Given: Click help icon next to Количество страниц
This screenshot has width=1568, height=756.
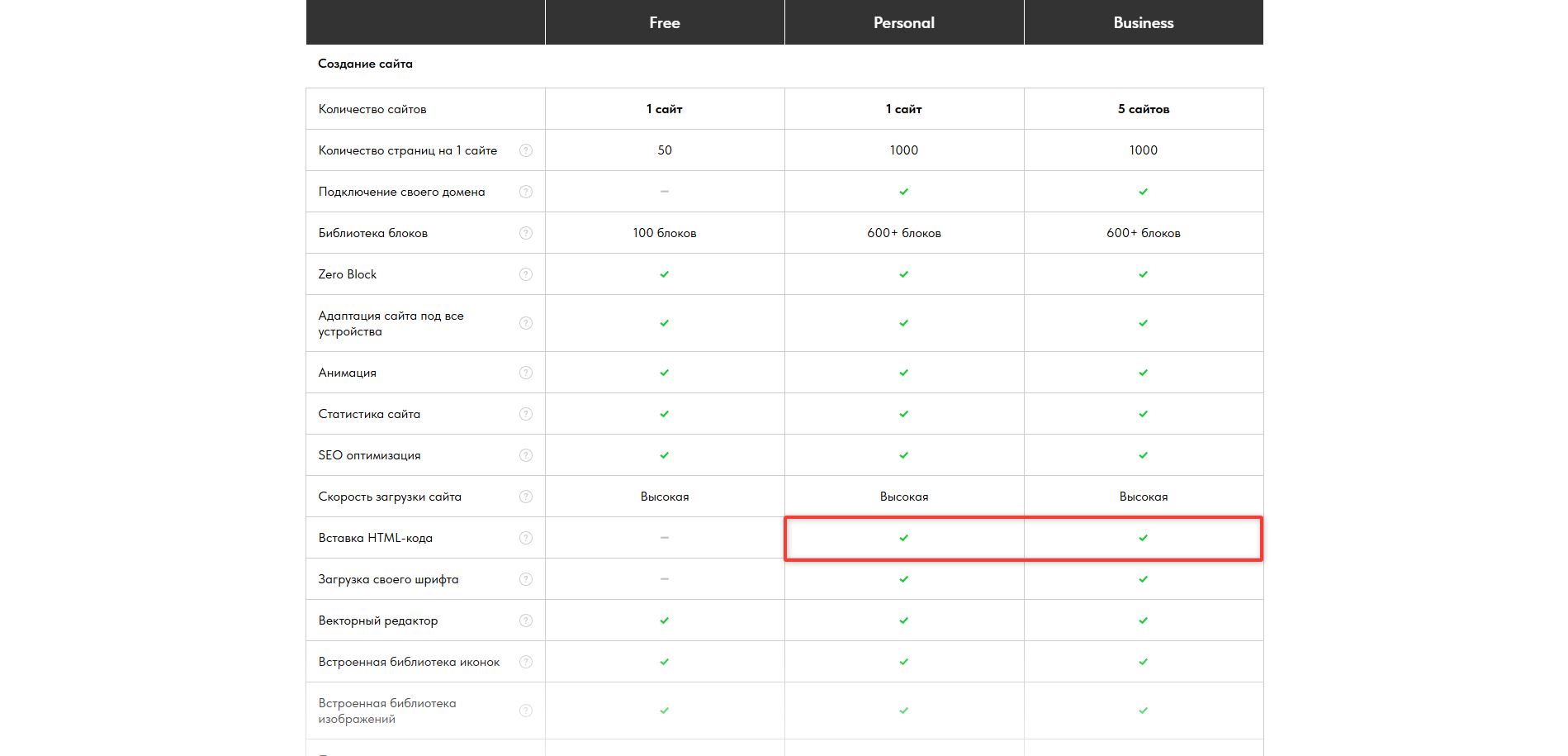Looking at the screenshot, I should (526, 150).
